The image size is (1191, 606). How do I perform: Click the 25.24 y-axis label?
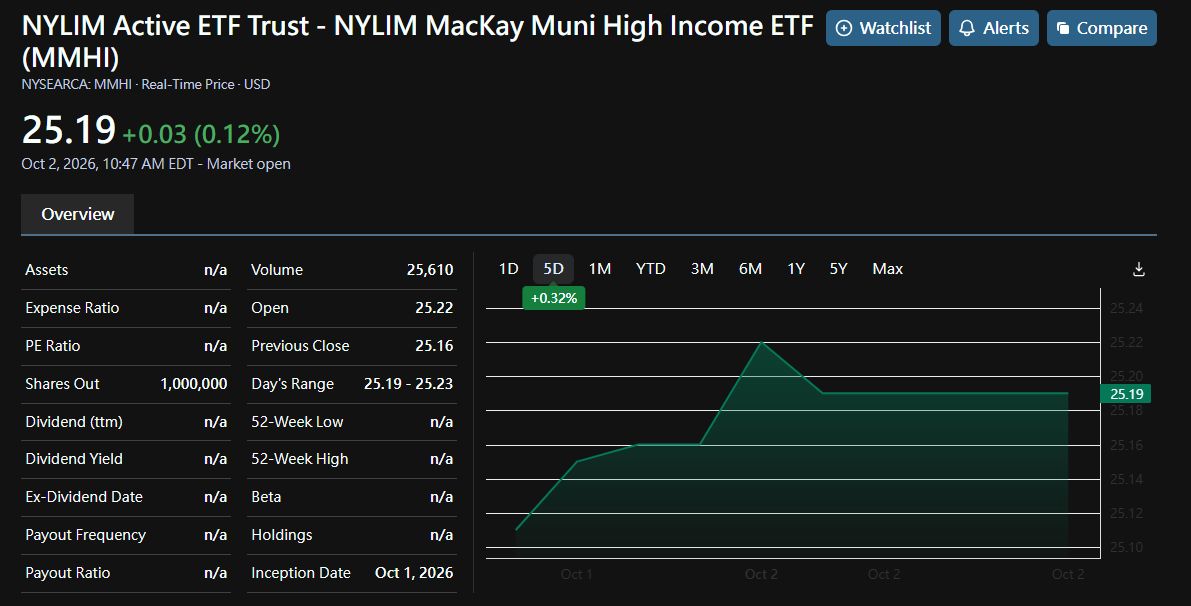(x=1126, y=308)
